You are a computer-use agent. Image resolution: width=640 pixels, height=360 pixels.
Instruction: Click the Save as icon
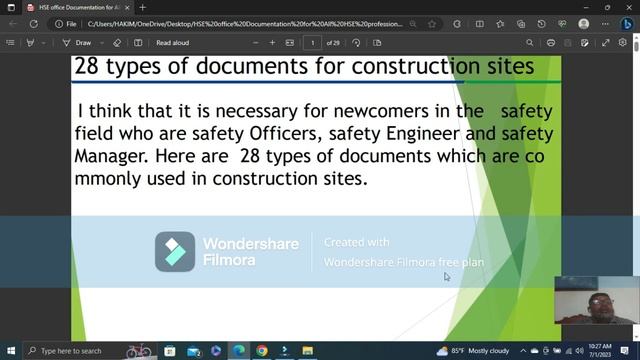(584, 42)
